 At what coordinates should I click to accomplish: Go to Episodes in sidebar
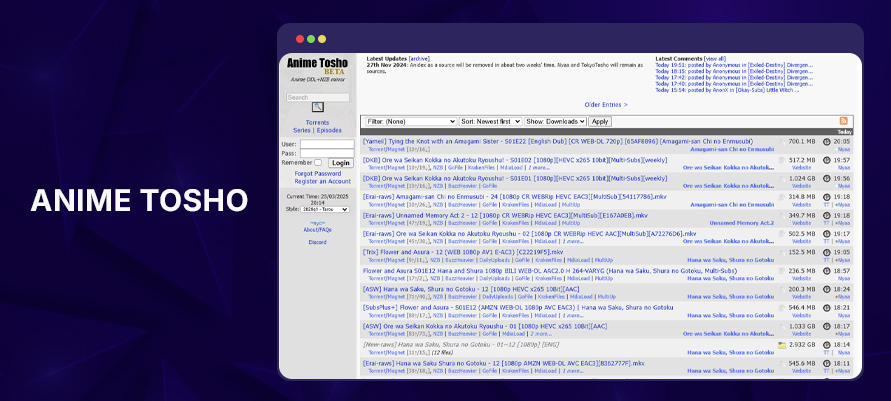329,130
